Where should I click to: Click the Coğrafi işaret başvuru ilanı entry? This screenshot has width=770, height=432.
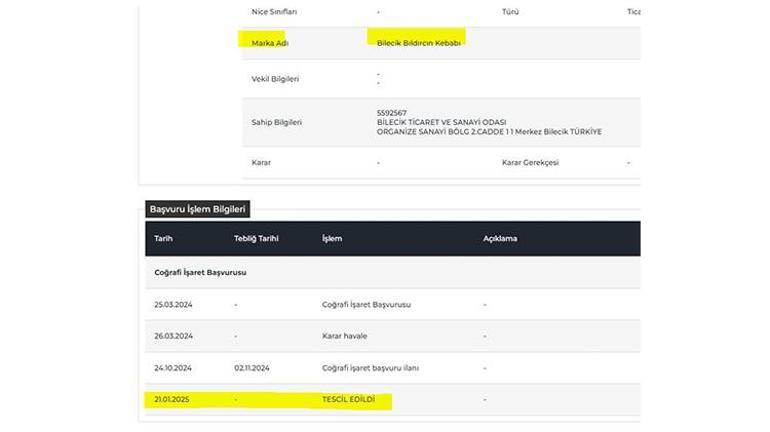[370, 368]
